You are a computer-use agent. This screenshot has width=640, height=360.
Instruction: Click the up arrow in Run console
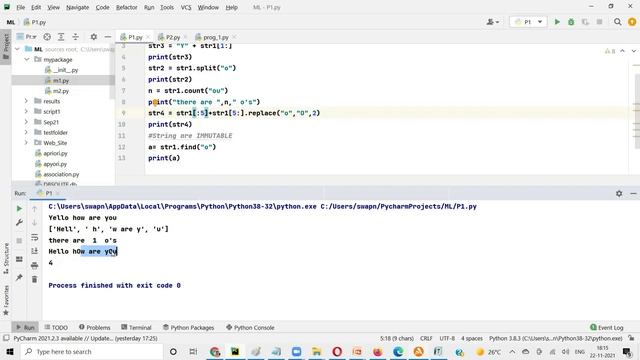[x=35, y=209]
